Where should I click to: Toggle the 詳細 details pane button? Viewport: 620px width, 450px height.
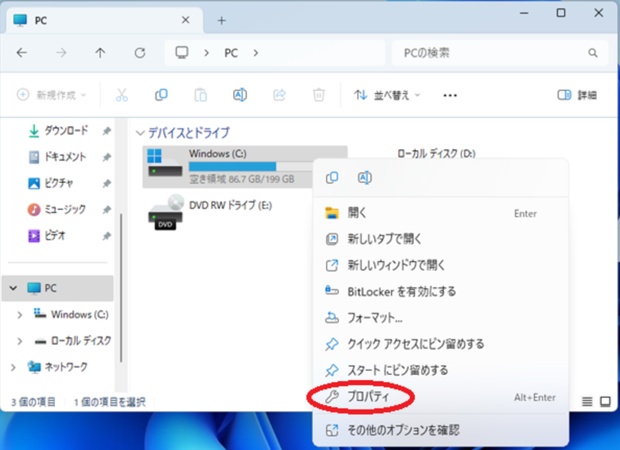tap(577, 95)
